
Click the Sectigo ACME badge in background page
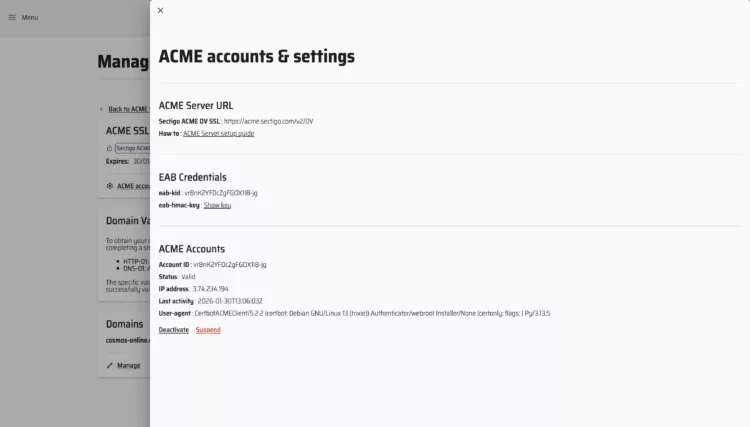[x=132, y=148]
